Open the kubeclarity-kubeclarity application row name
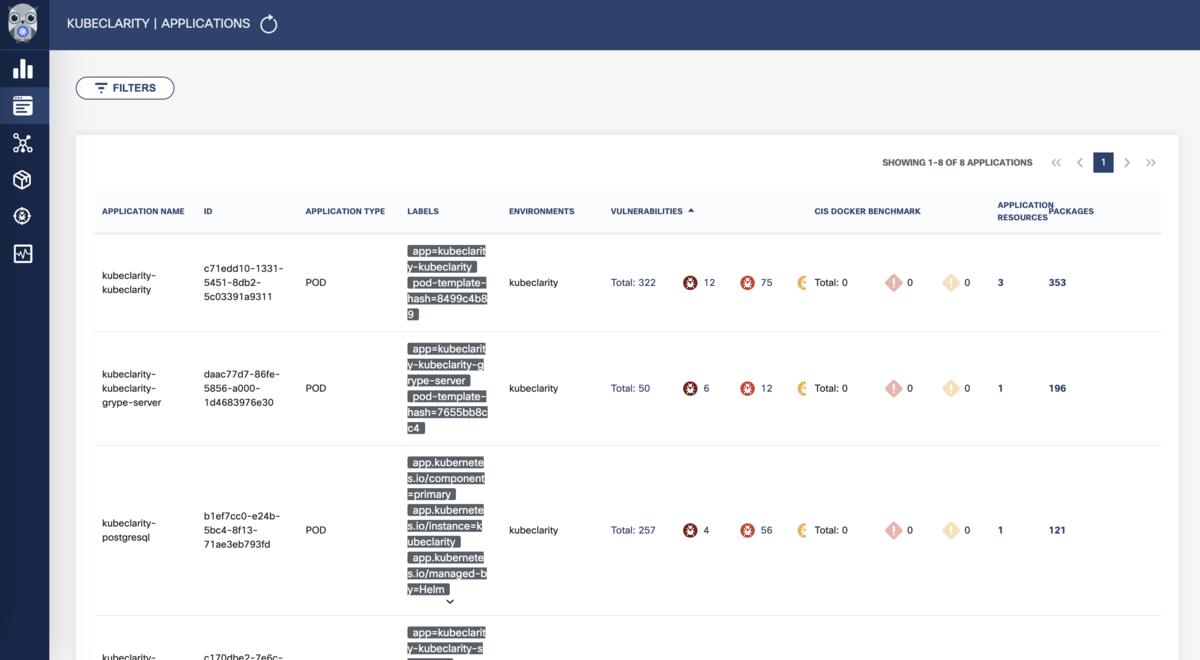The height and width of the screenshot is (660, 1200). 129,282
